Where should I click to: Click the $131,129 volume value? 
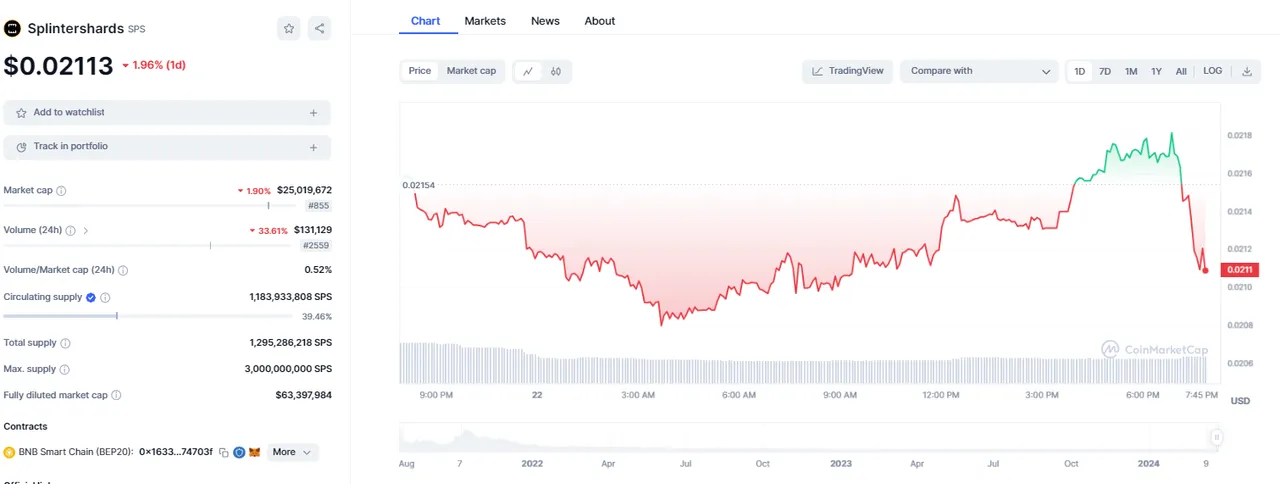click(x=313, y=230)
